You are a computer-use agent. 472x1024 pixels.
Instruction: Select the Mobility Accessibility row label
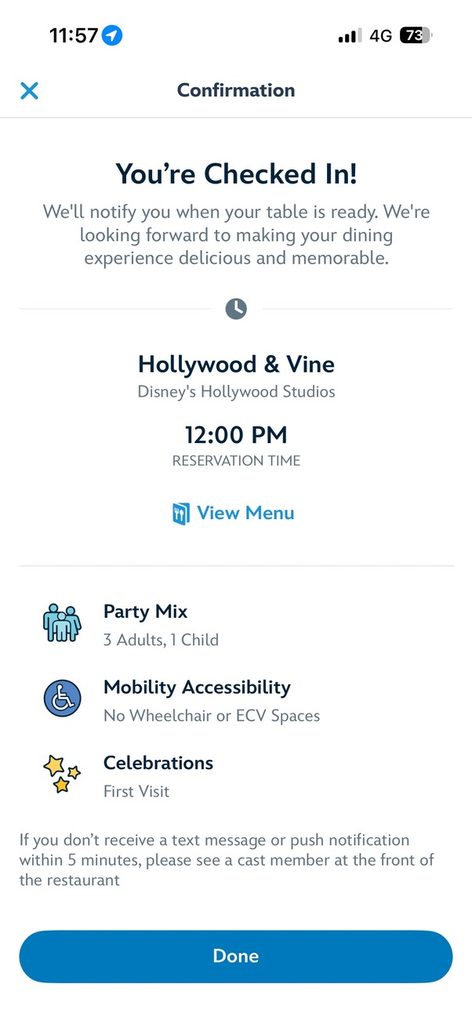point(197,688)
